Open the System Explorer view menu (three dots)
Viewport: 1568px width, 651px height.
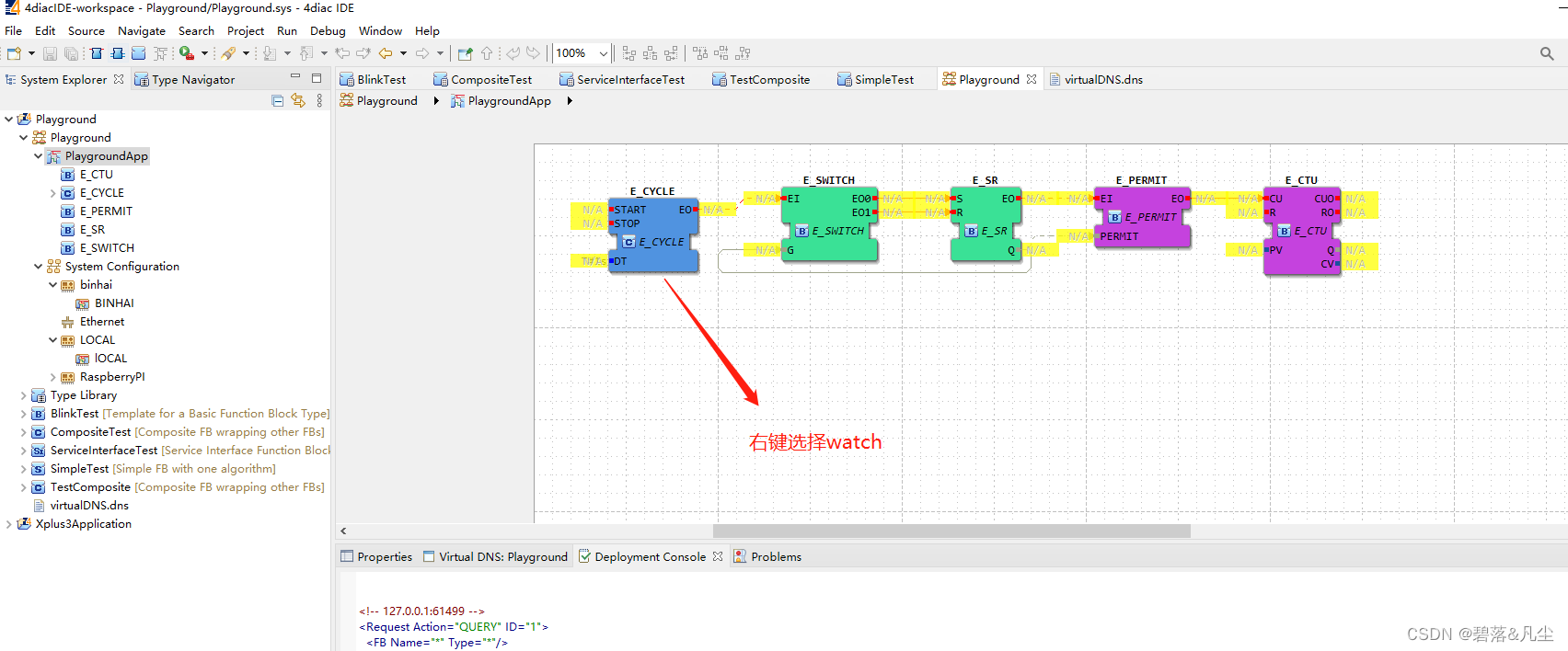[x=319, y=100]
